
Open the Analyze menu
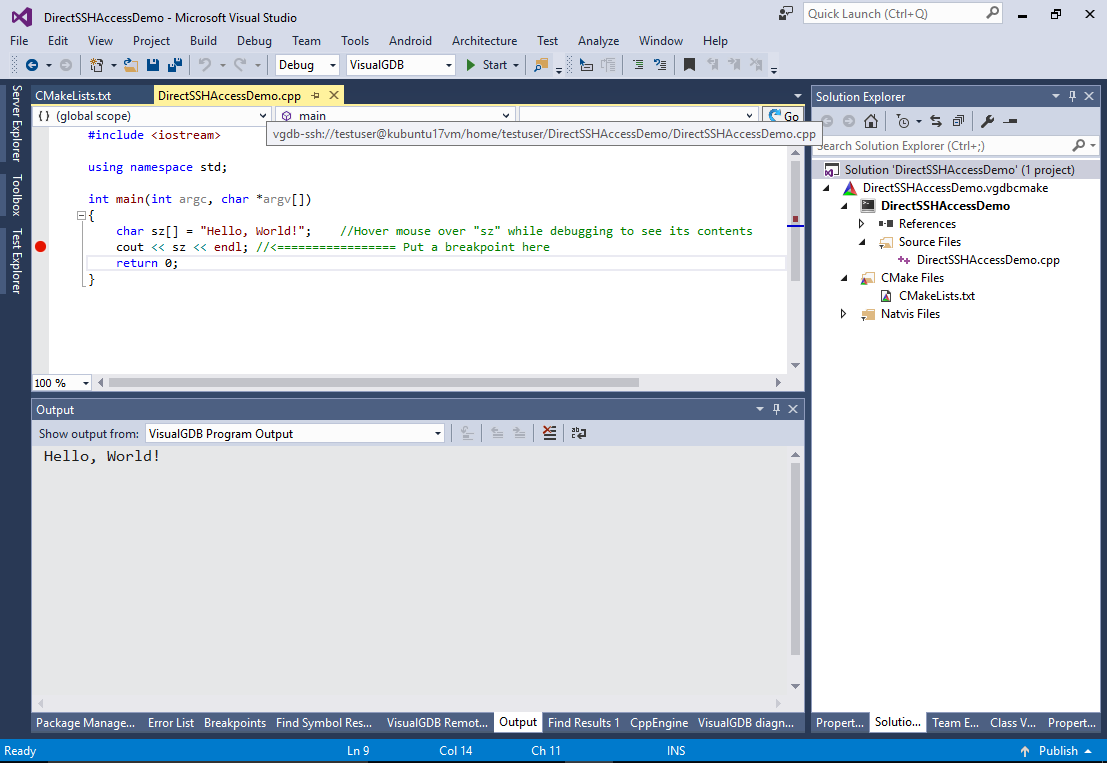(x=598, y=41)
